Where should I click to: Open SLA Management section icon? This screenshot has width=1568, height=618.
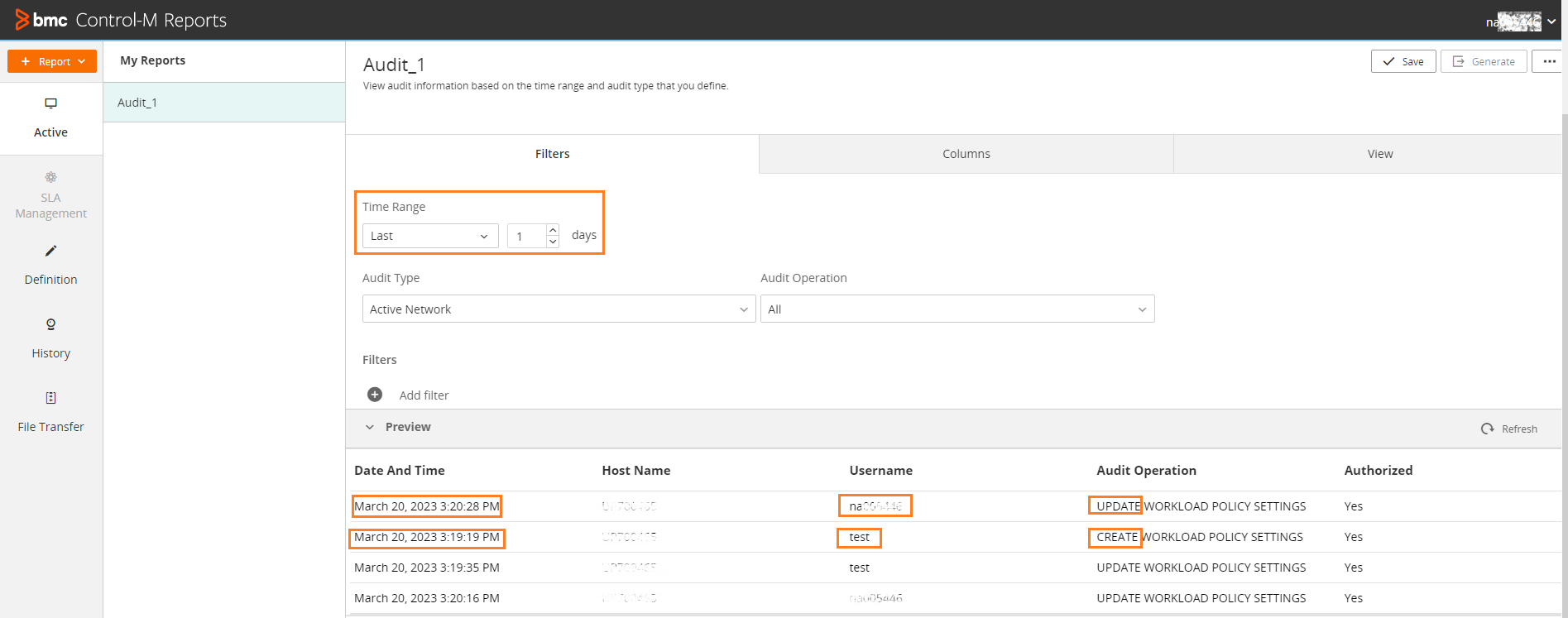[x=50, y=177]
